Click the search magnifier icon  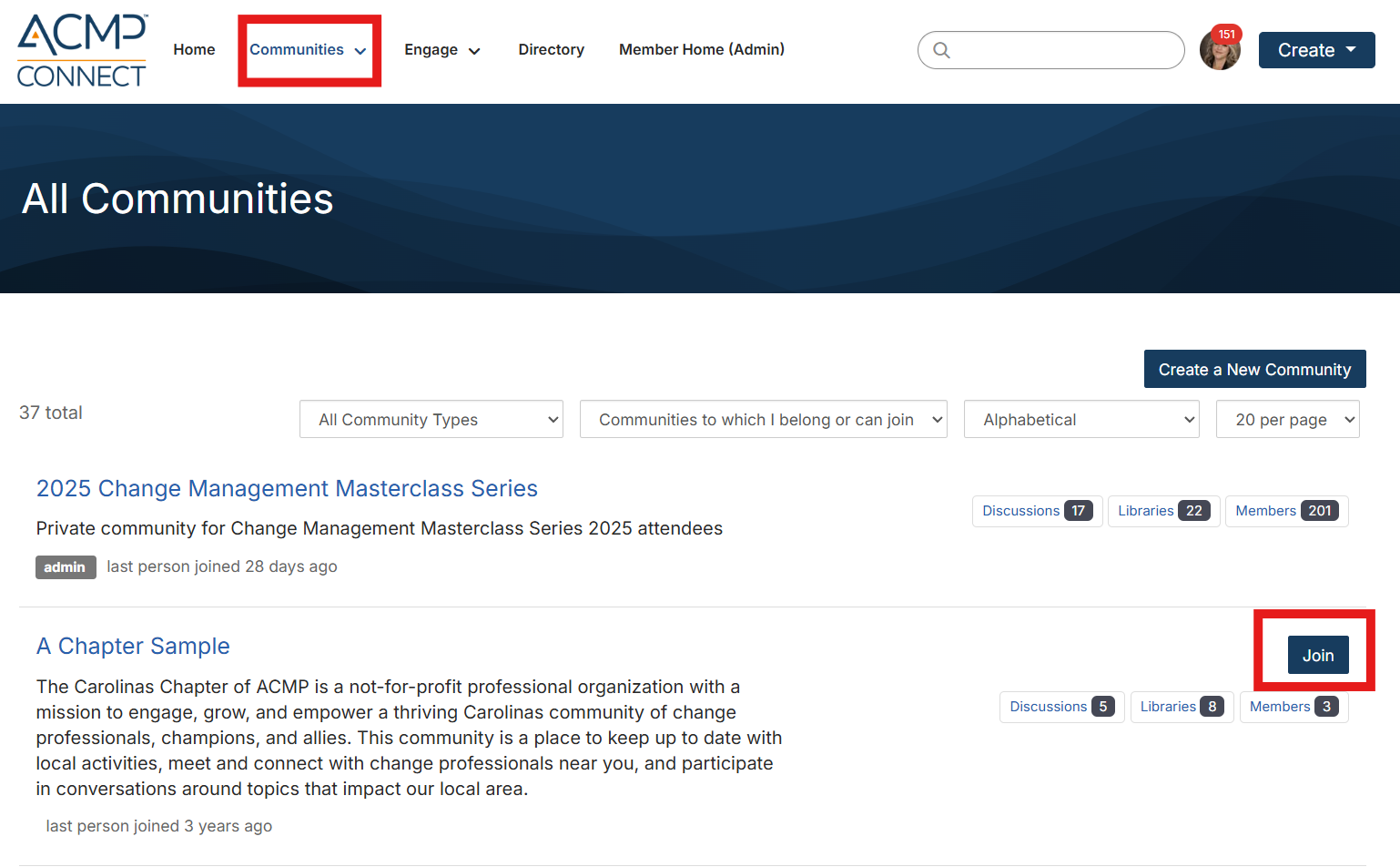click(942, 51)
